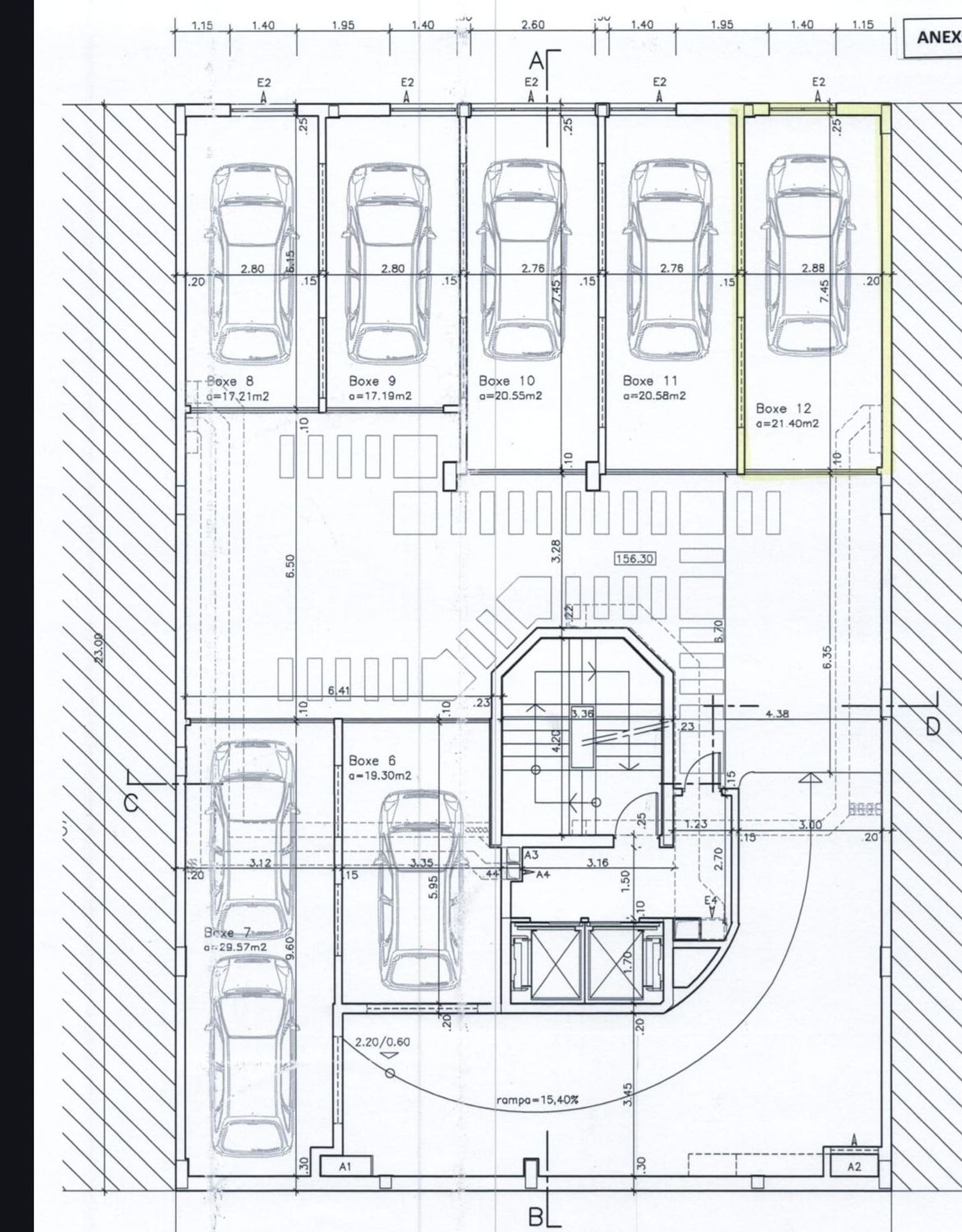Image resolution: width=962 pixels, height=1232 pixels.
Task: Click the area value a=17.19m2
Action: [380, 396]
